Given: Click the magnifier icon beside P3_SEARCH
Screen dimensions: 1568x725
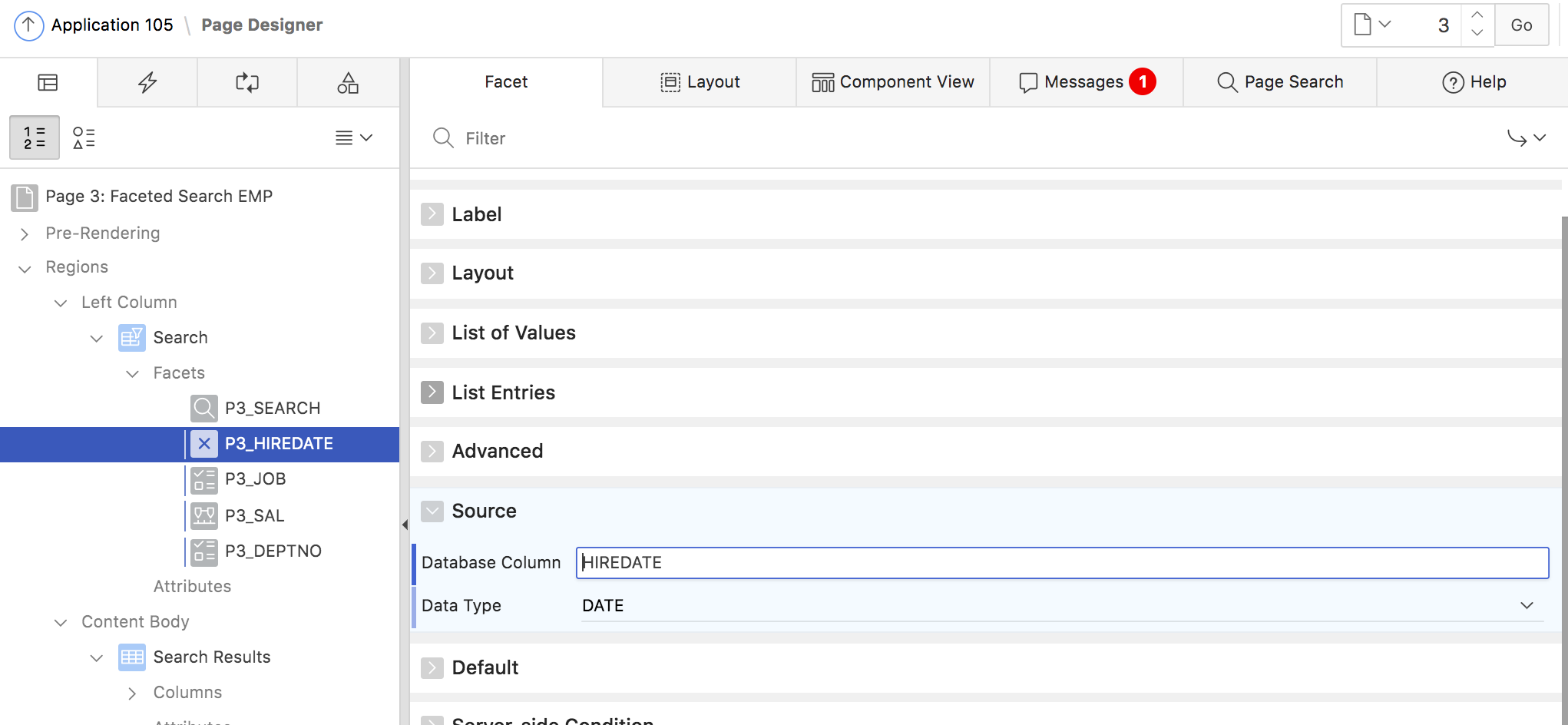Looking at the screenshot, I should [x=203, y=408].
